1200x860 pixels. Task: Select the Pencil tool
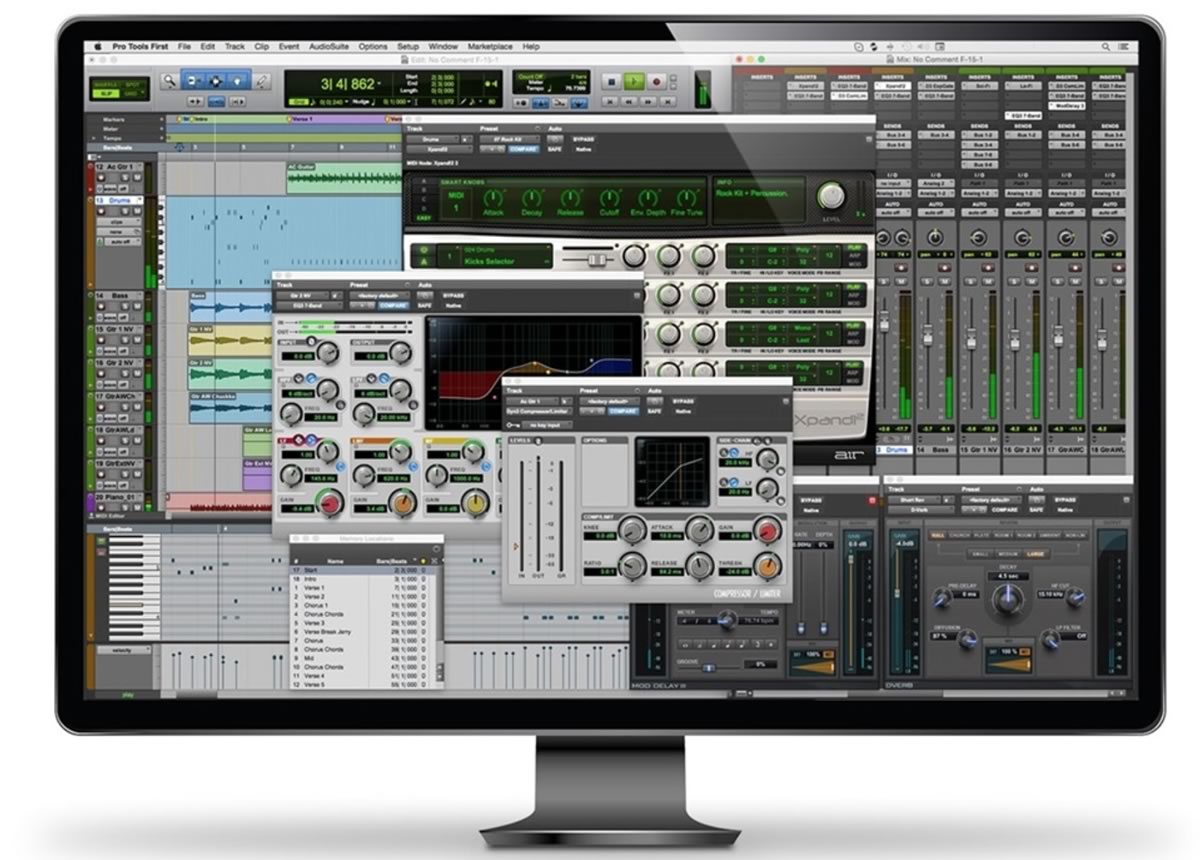261,81
